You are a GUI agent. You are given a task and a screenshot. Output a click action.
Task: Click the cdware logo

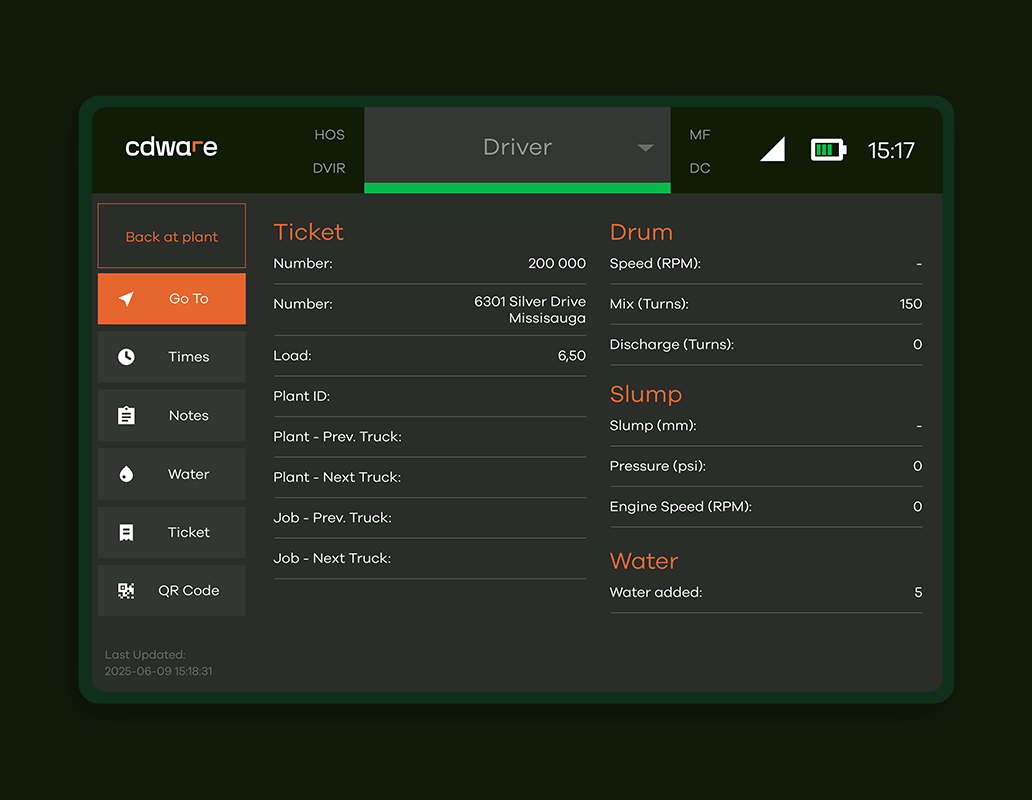point(171,147)
